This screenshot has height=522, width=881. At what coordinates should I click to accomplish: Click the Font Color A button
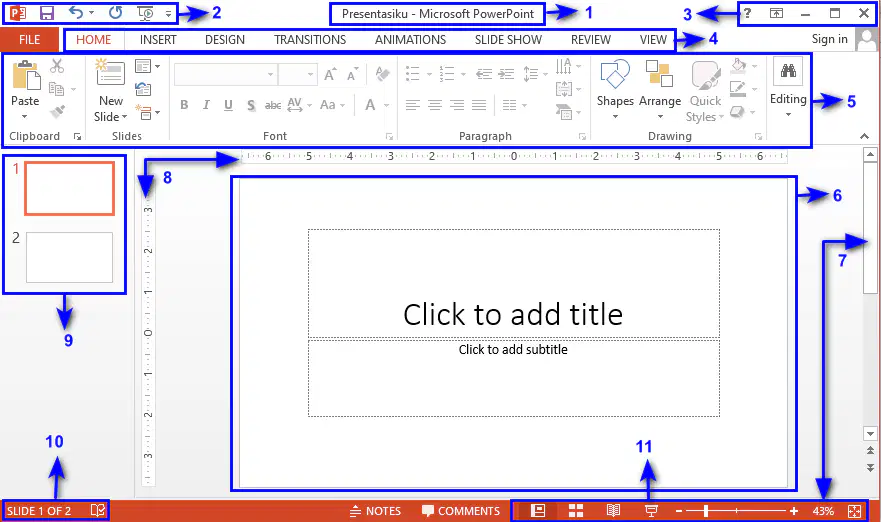click(370, 105)
